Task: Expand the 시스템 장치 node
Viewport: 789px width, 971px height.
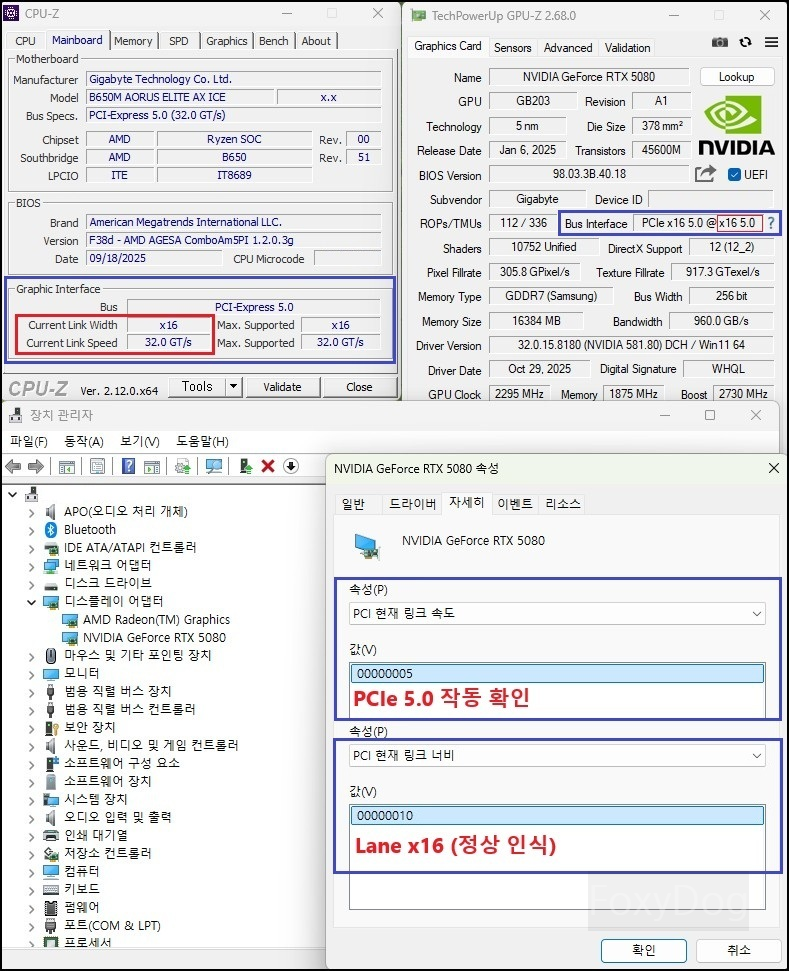Action: (x=31, y=800)
